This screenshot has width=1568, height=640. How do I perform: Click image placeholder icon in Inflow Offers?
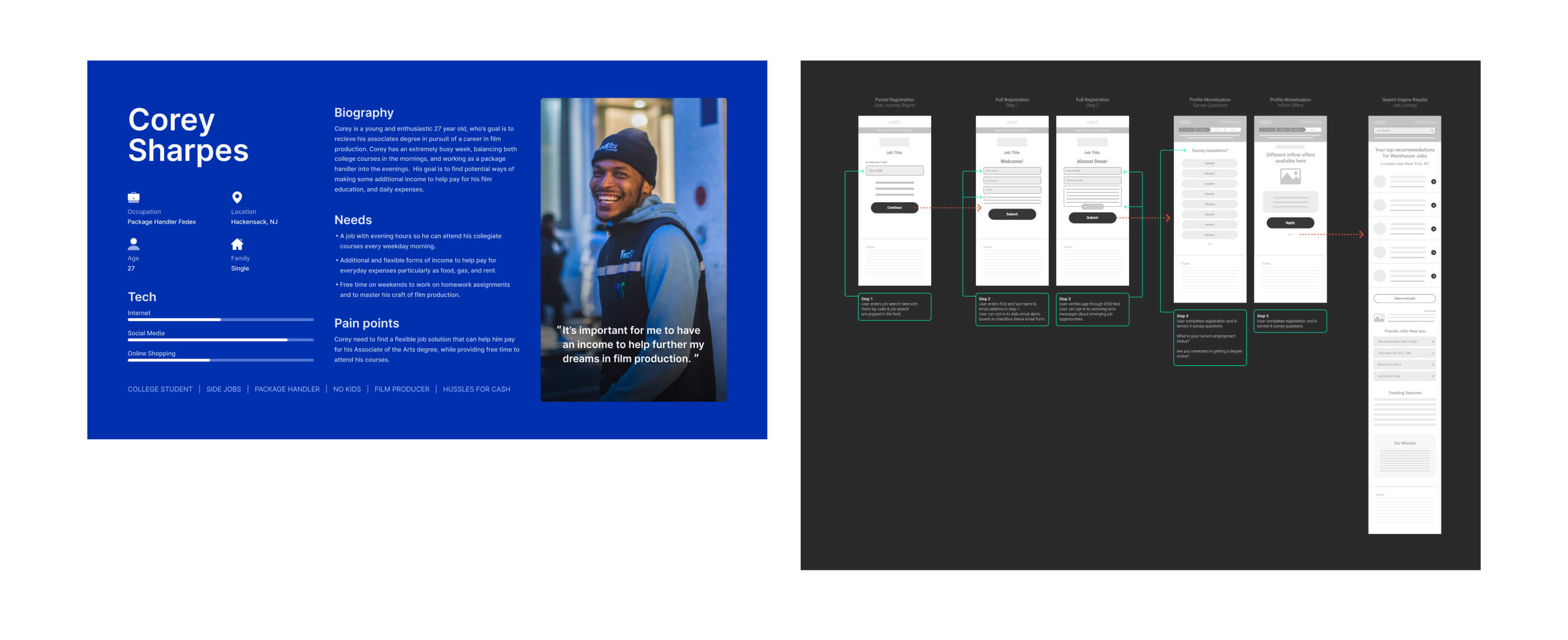click(1290, 177)
